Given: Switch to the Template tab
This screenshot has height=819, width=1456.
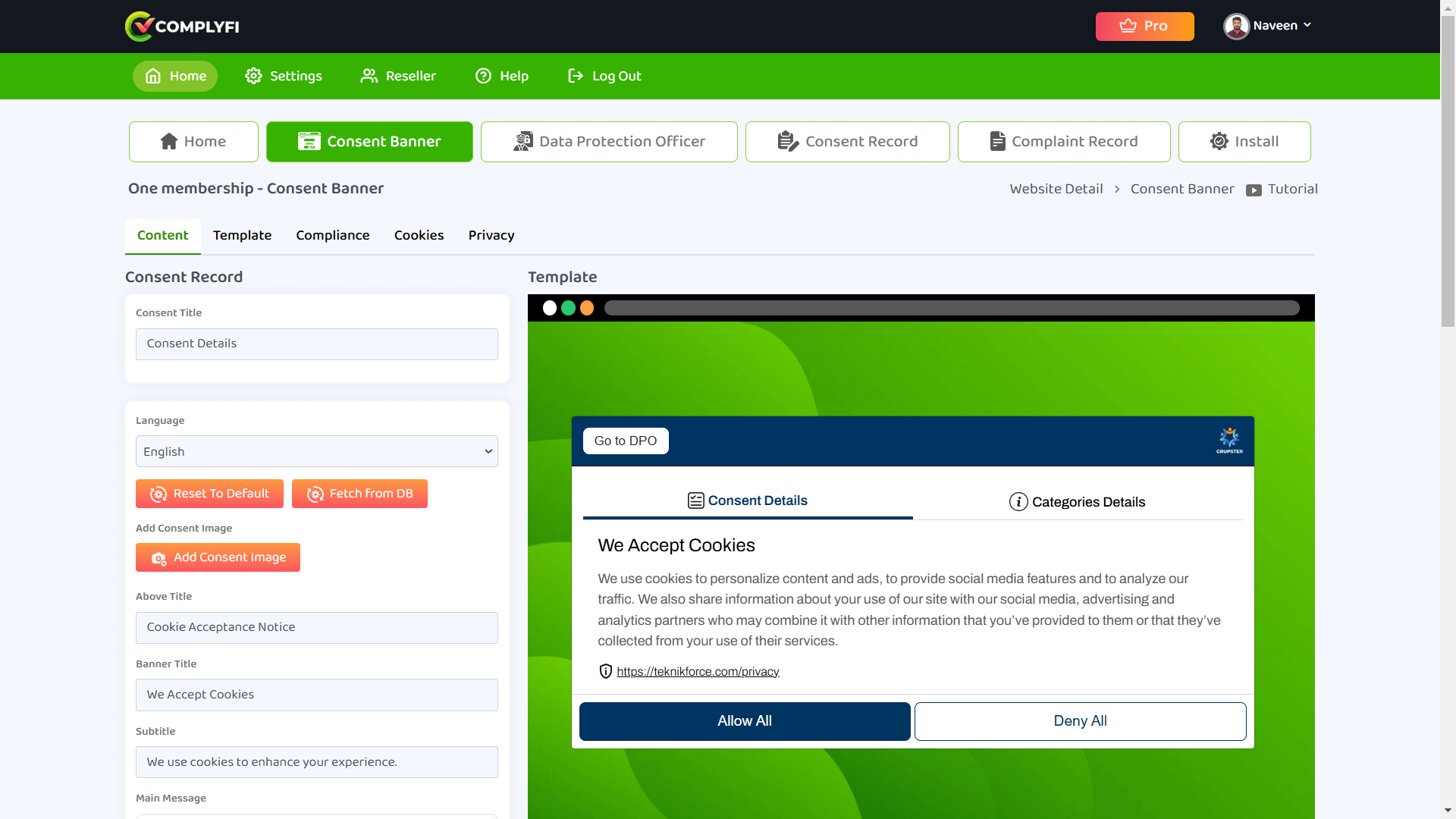Looking at the screenshot, I should (242, 235).
